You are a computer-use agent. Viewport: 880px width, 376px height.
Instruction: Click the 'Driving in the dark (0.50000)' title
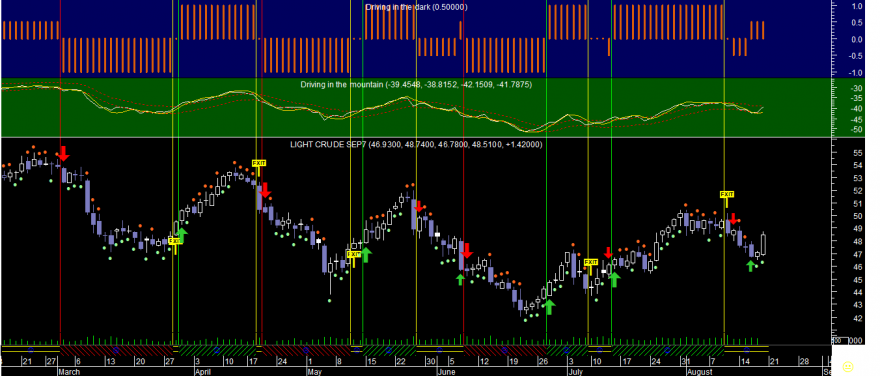pyautogui.click(x=416, y=7)
